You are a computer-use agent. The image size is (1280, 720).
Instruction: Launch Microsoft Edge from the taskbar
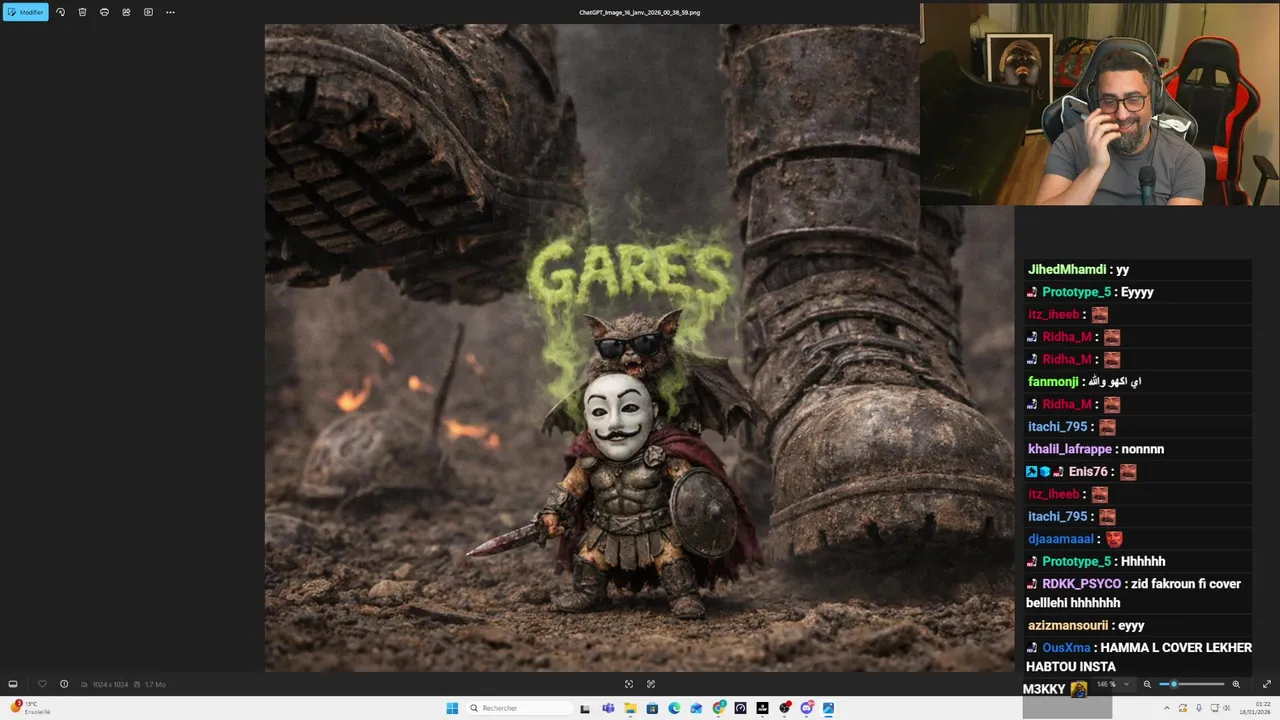pyautogui.click(x=674, y=708)
